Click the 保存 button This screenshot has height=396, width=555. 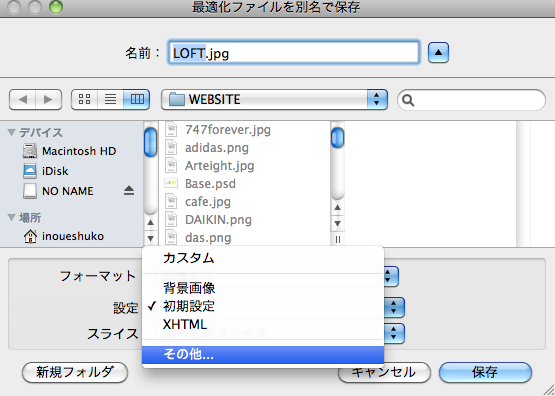pos(485,372)
